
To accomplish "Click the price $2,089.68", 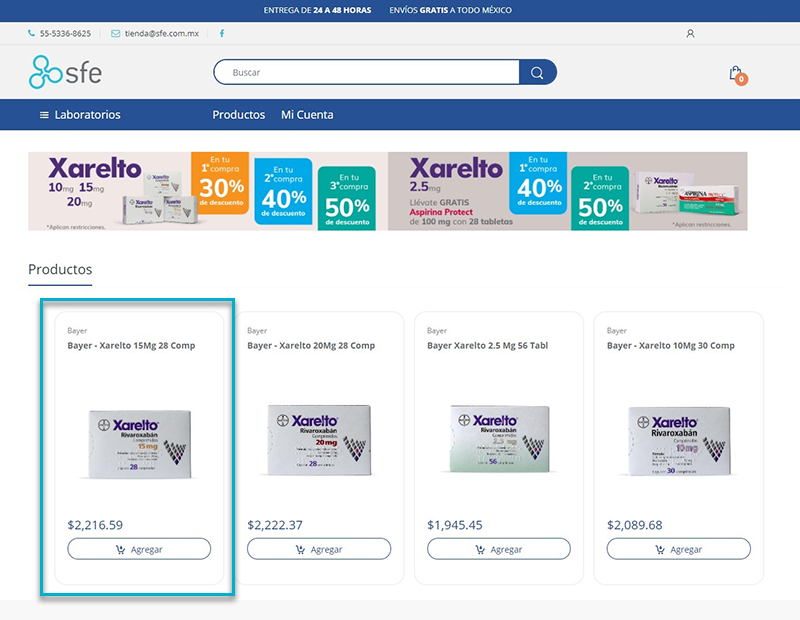I will (x=635, y=525).
